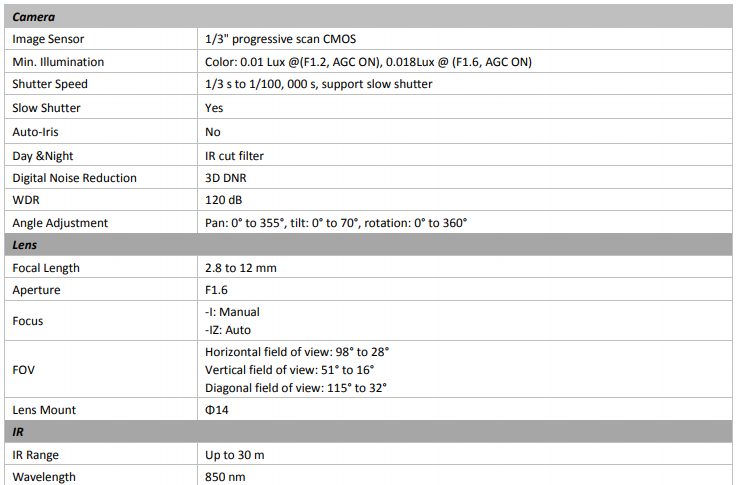Select the IR Range Up to 30 m value
This screenshot has height=485, width=738.
point(234,455)
